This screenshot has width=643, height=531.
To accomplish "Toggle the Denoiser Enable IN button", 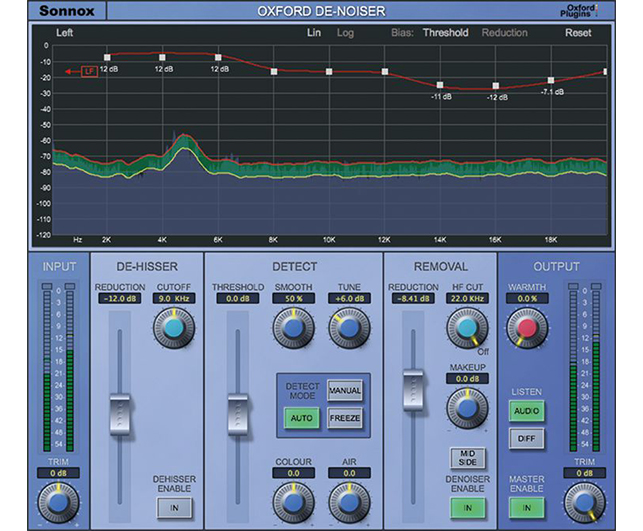I will point(467,508).
